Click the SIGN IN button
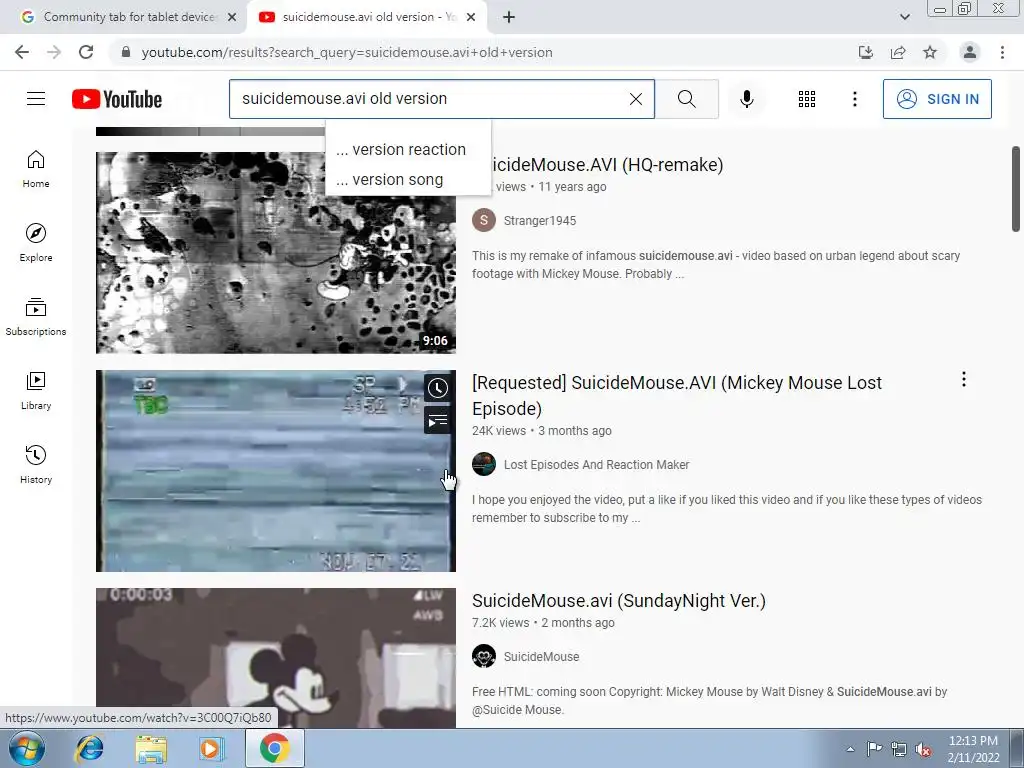The image size is (1024, 768). [x=937, y=99]
